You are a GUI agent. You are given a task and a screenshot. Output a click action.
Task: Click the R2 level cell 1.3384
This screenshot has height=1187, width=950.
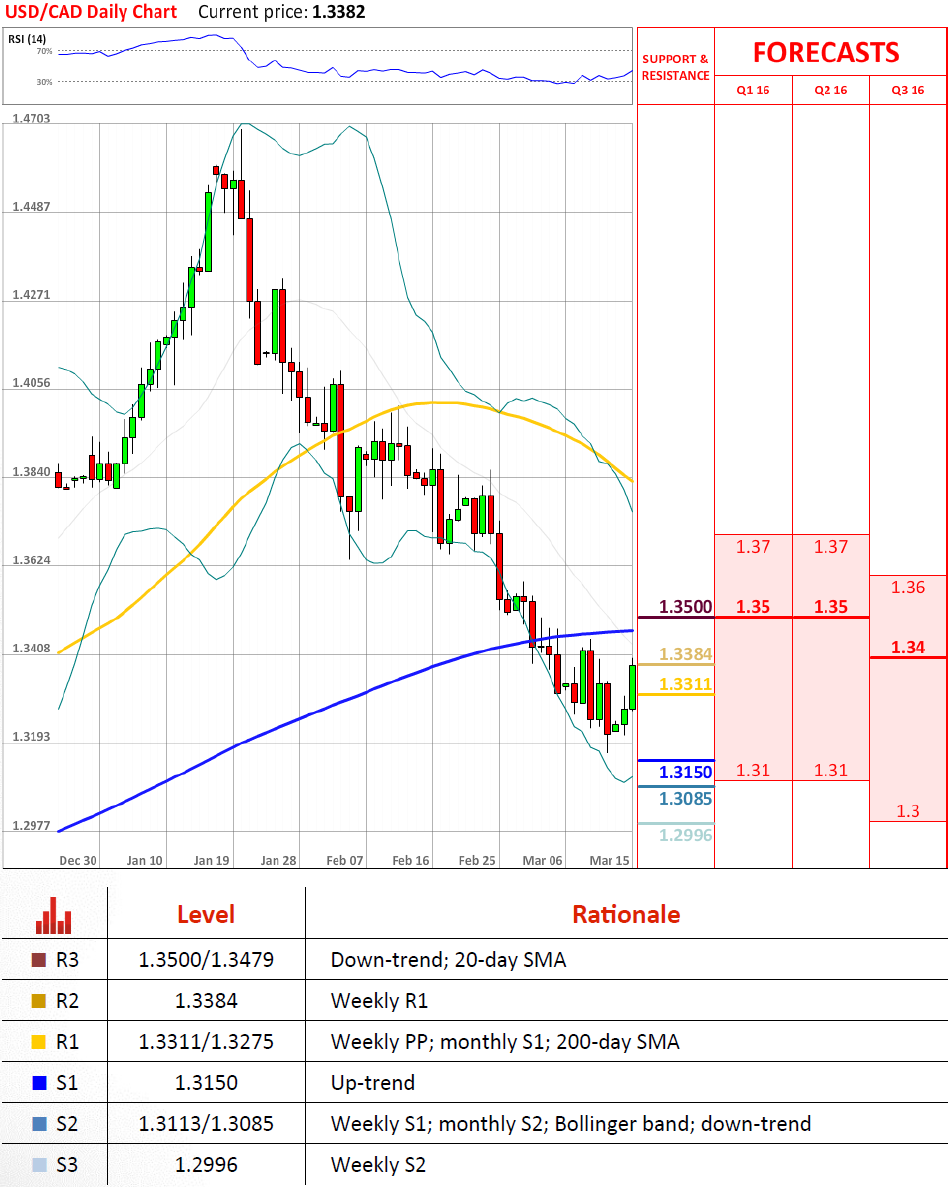pyautogui.click(x=206, y=1001)
